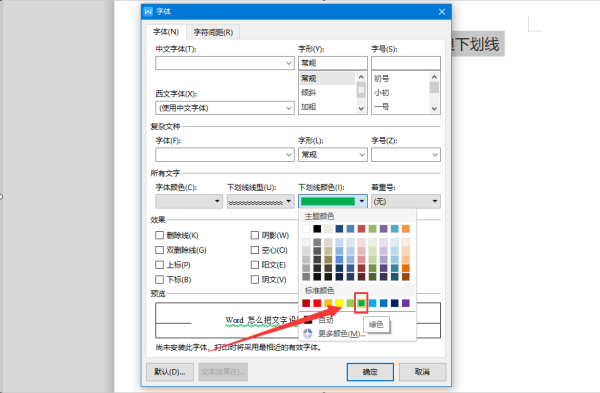600x393 pixels.
Task: Select 倾斜 in the 字形 list
Action: [328, 92]
